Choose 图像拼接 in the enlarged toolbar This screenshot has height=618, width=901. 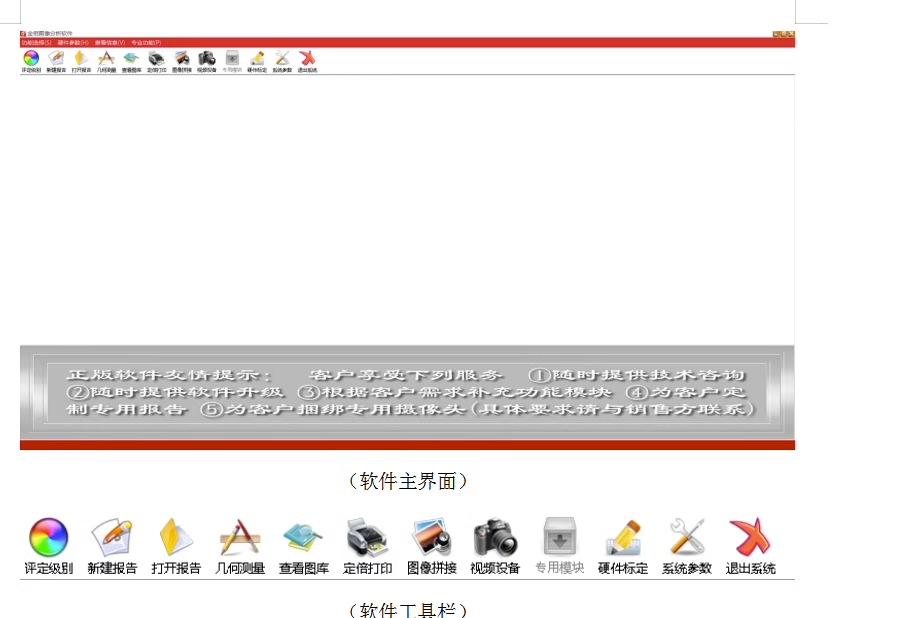(x=431, y=538)
